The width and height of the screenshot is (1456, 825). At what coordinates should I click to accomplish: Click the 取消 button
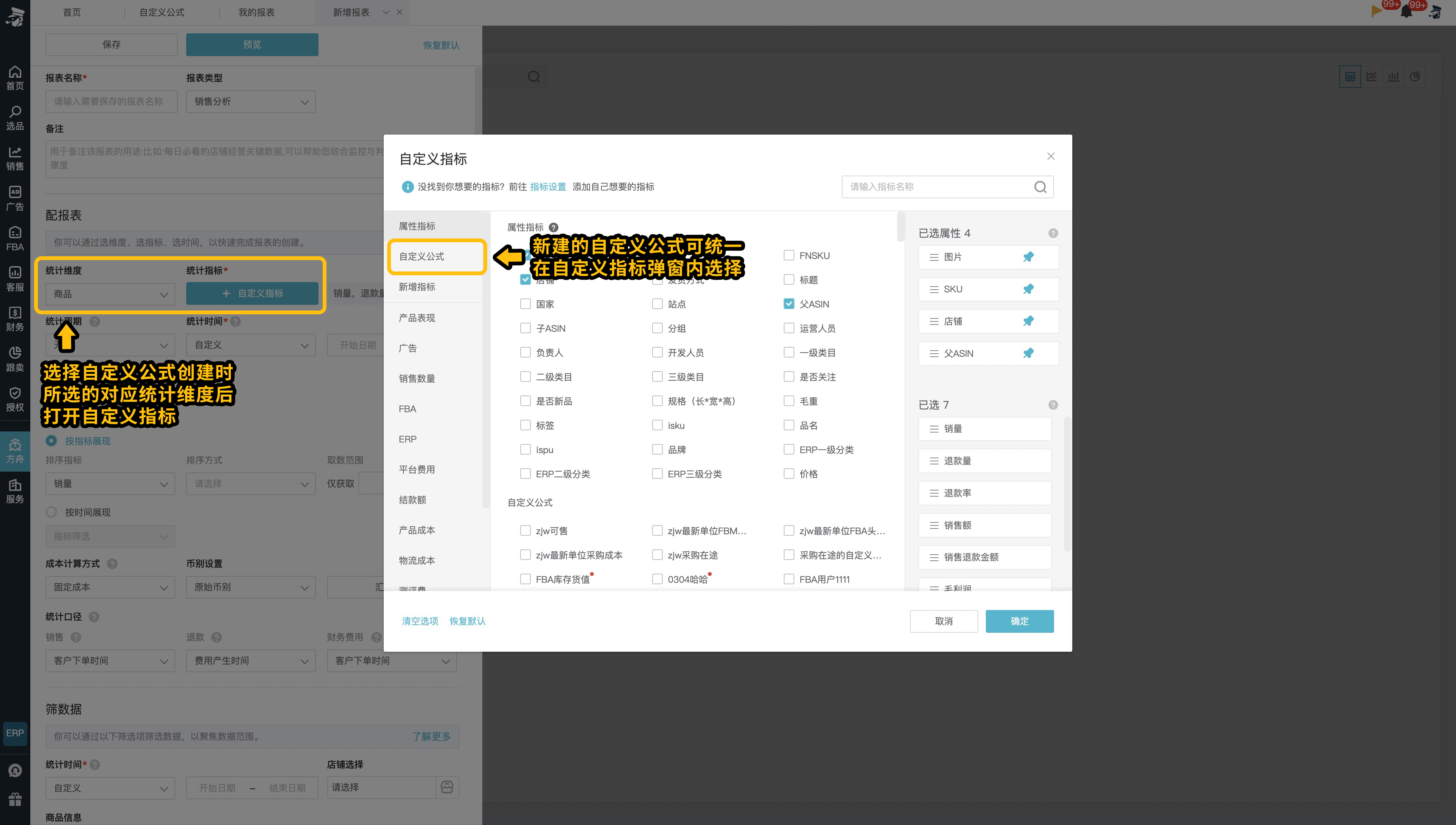[944, 621]
